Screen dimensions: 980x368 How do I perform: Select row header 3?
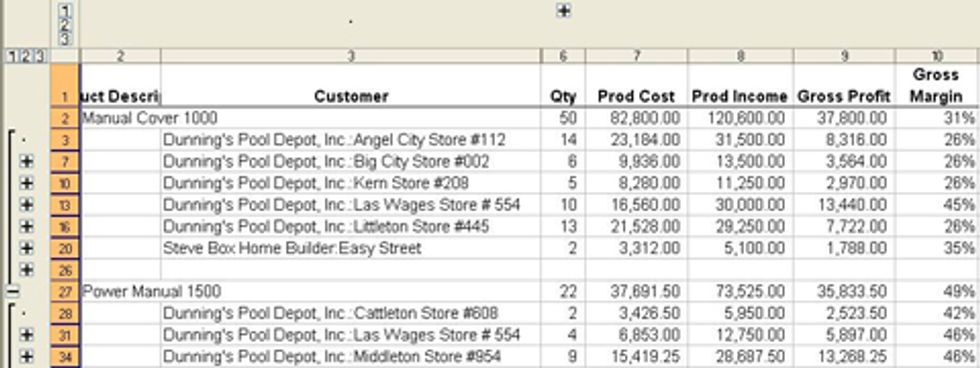65,140
